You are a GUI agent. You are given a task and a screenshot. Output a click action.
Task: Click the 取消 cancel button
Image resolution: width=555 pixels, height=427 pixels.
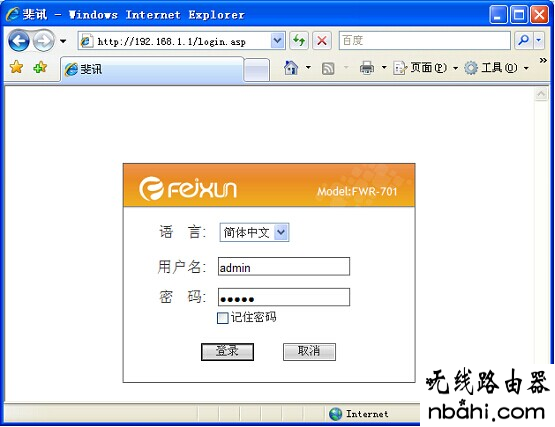(309, 352)
